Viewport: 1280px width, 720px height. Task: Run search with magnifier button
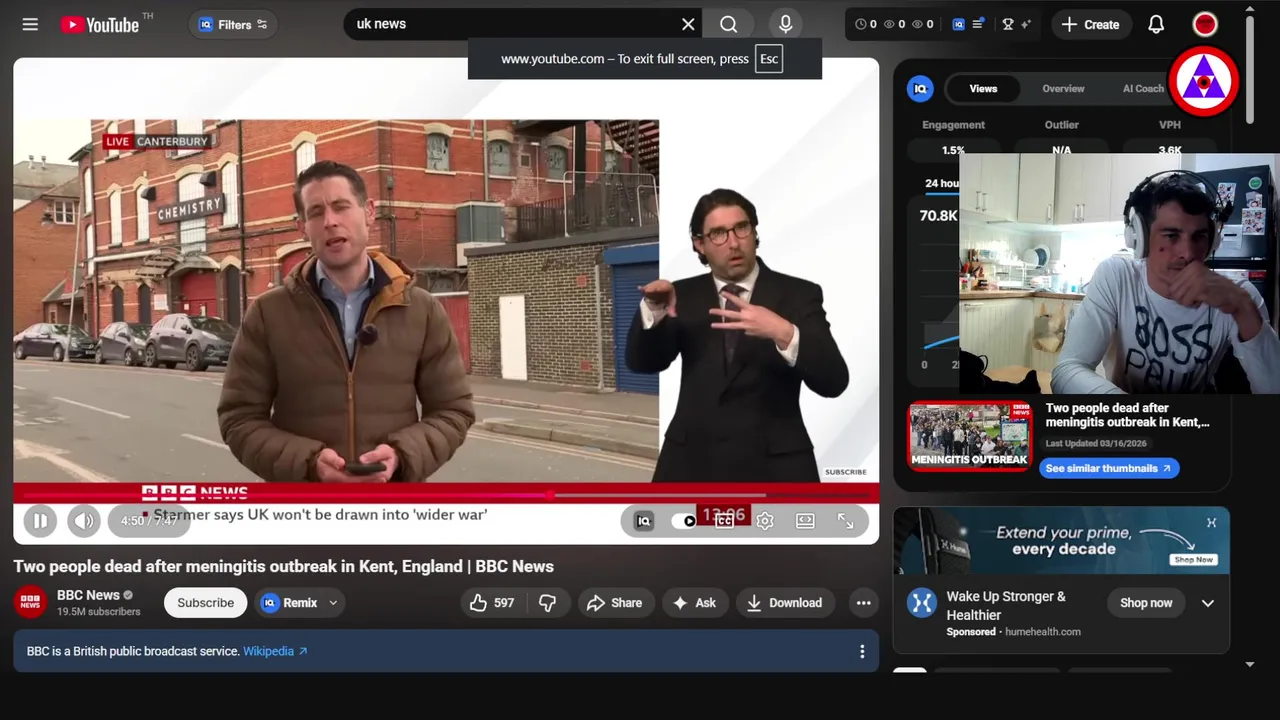tap(729, 24)
